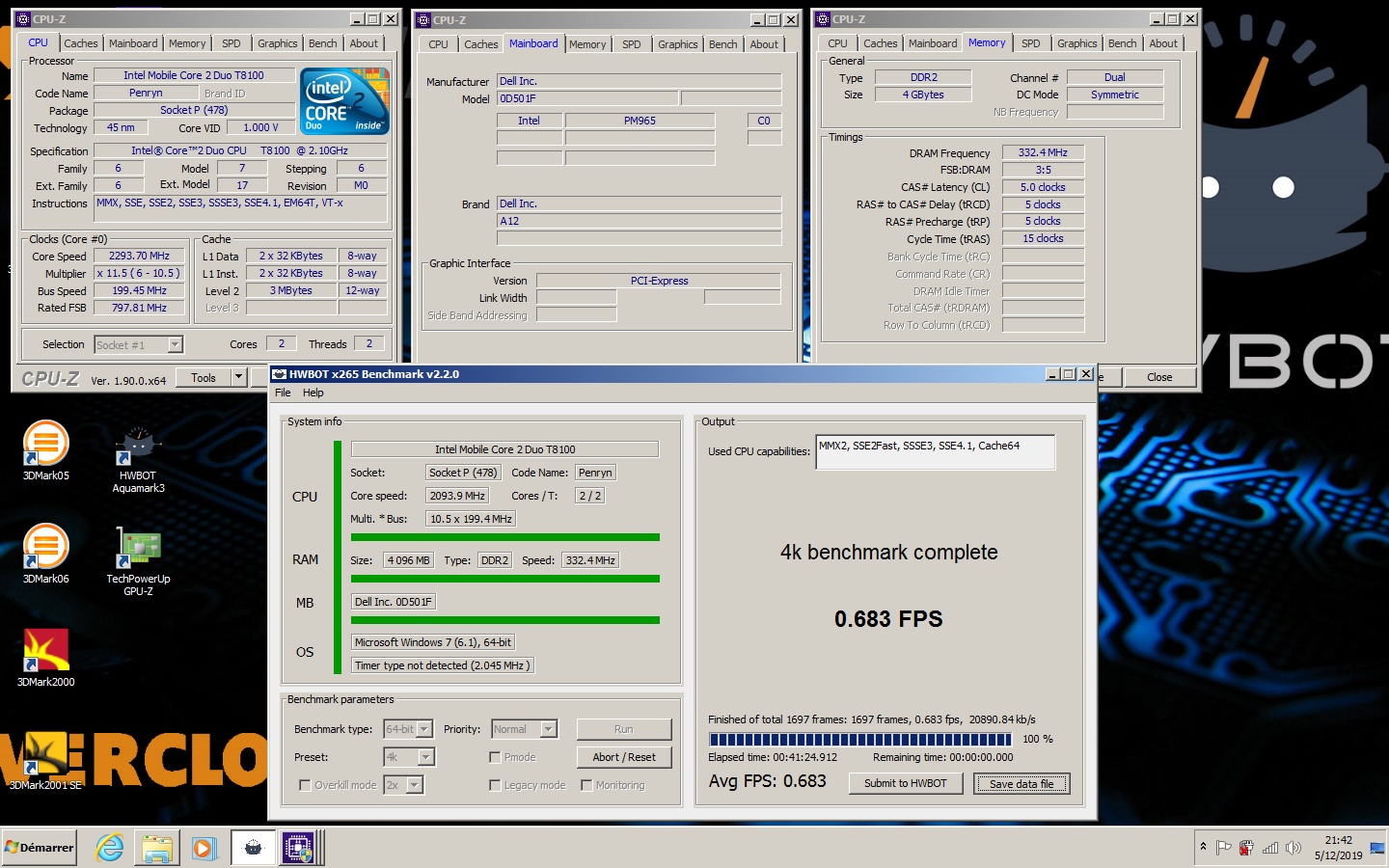This screenshot has height=868, width=1389.
Task: Click the CAS# Latency 5.0 clocks value
Action: pos(1043,187)
